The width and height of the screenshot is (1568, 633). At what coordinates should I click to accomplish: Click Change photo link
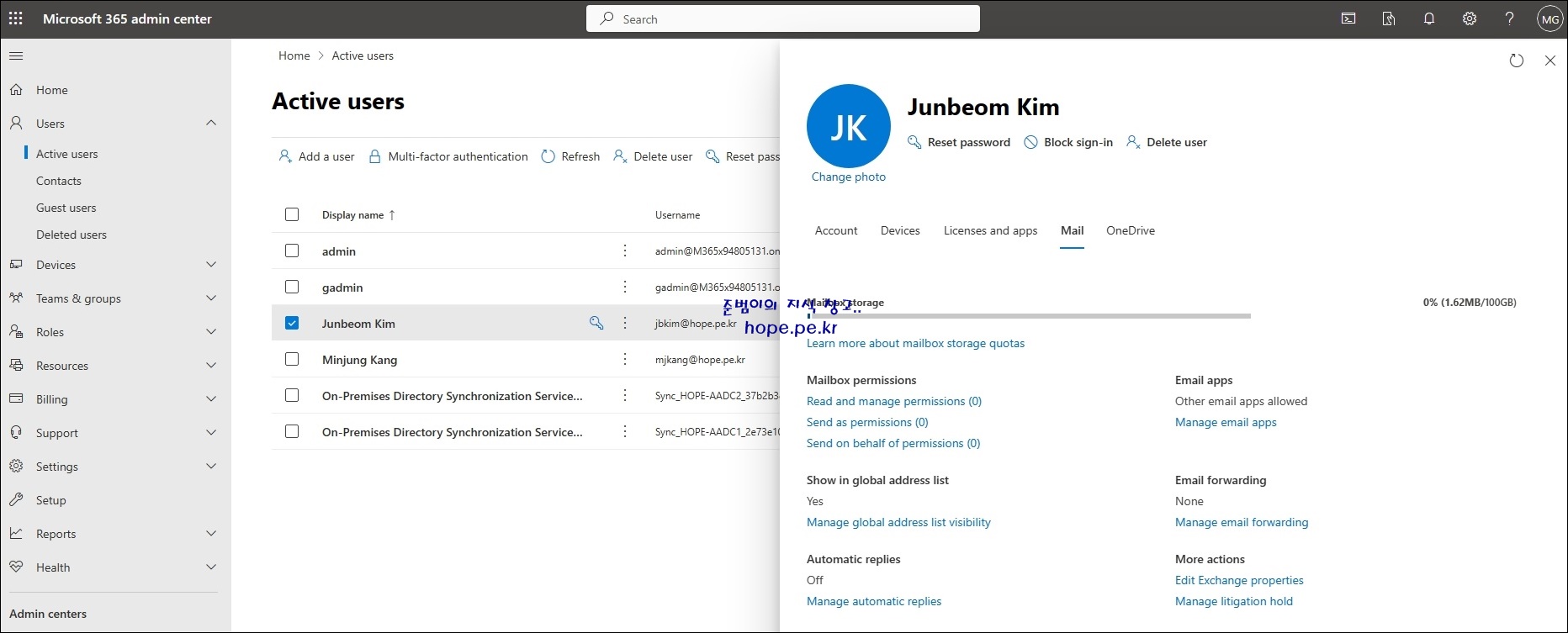pos(849,177)
